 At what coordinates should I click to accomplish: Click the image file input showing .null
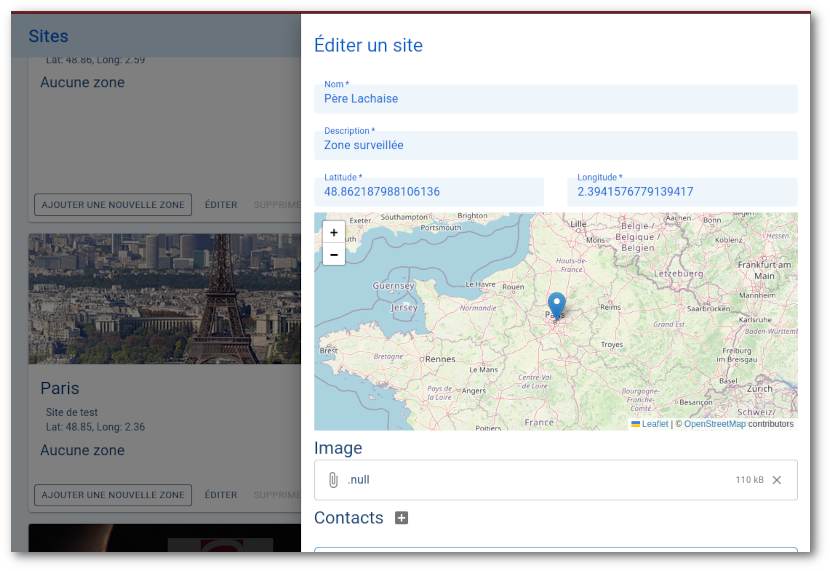pyautogui.click(x=556, y=480)
